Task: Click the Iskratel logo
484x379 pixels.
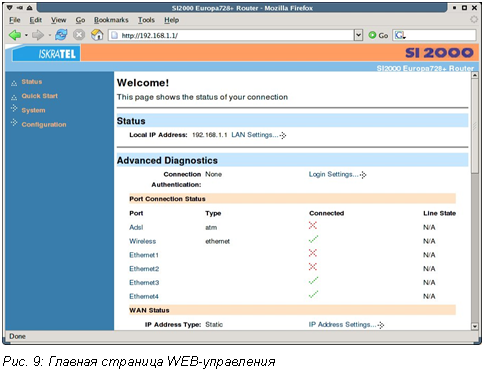Action: tap(46, 54)
